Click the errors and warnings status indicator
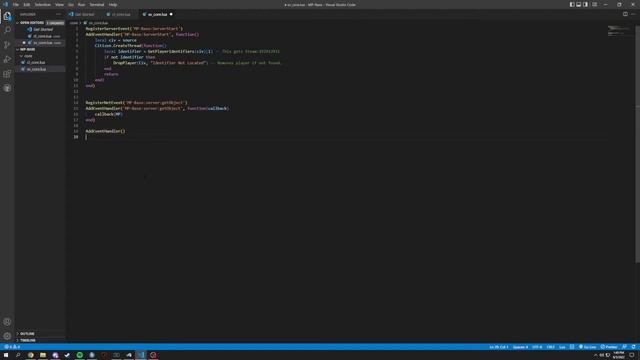The width and height of the screenshot is (640, 360). click(12, 347)
